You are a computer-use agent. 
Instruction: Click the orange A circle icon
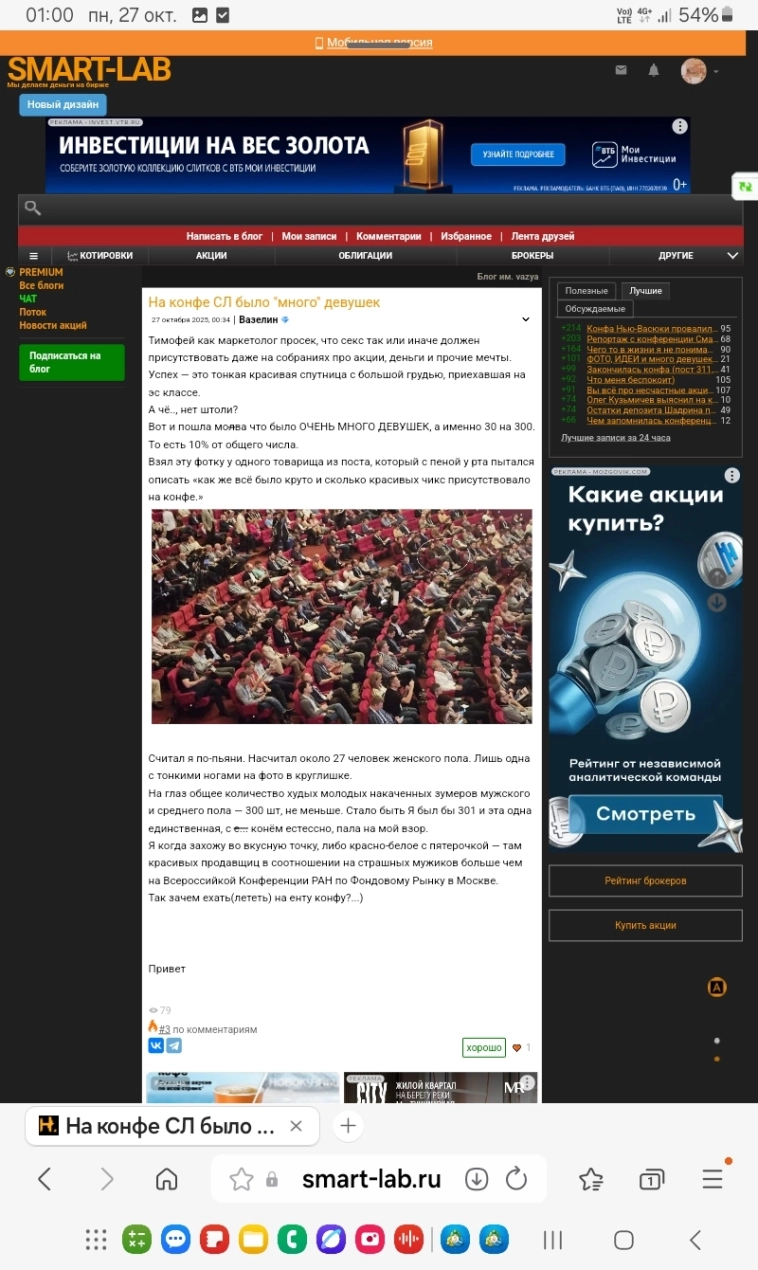(x=717, y=987)
